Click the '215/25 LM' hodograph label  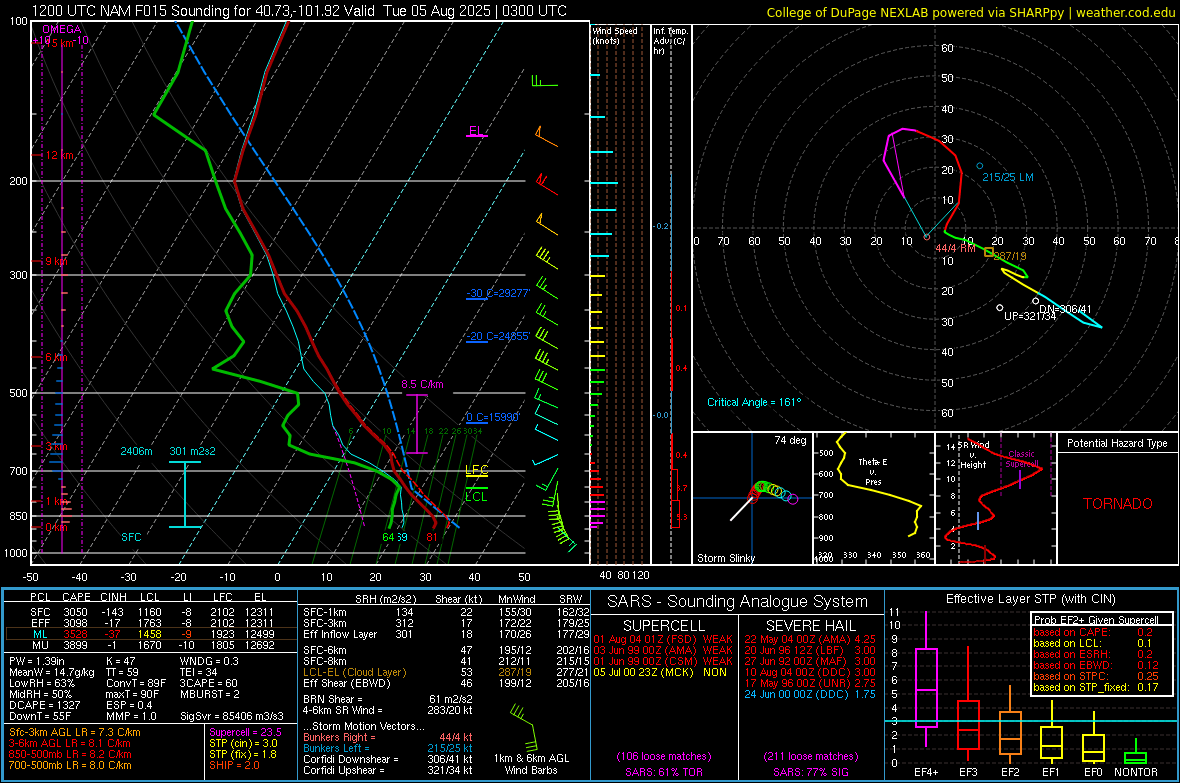[x=1008, y=177]
